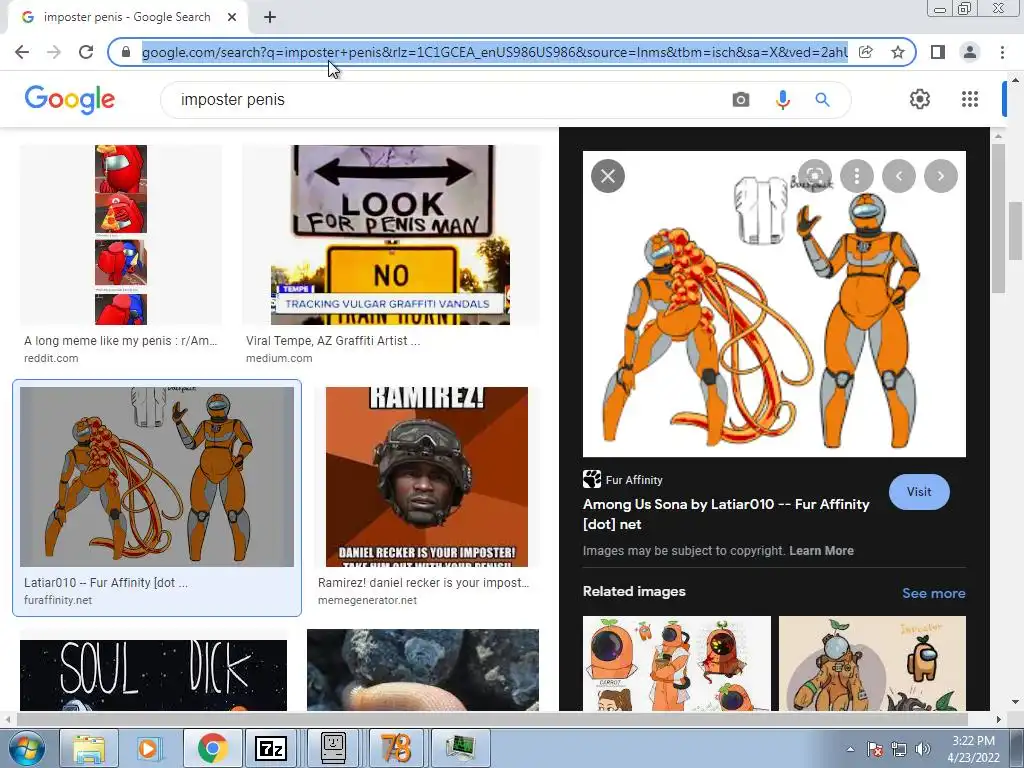Click the network tray icon

(x=899, y=749)
